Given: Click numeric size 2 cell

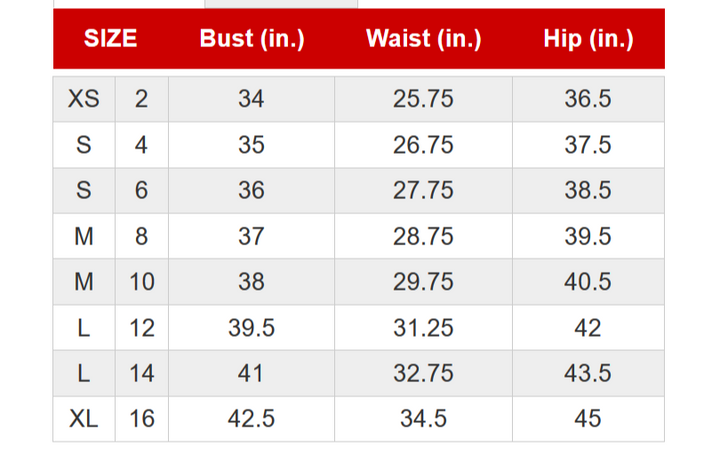Looking at the screenshot, I should click(x=141, y=99).
